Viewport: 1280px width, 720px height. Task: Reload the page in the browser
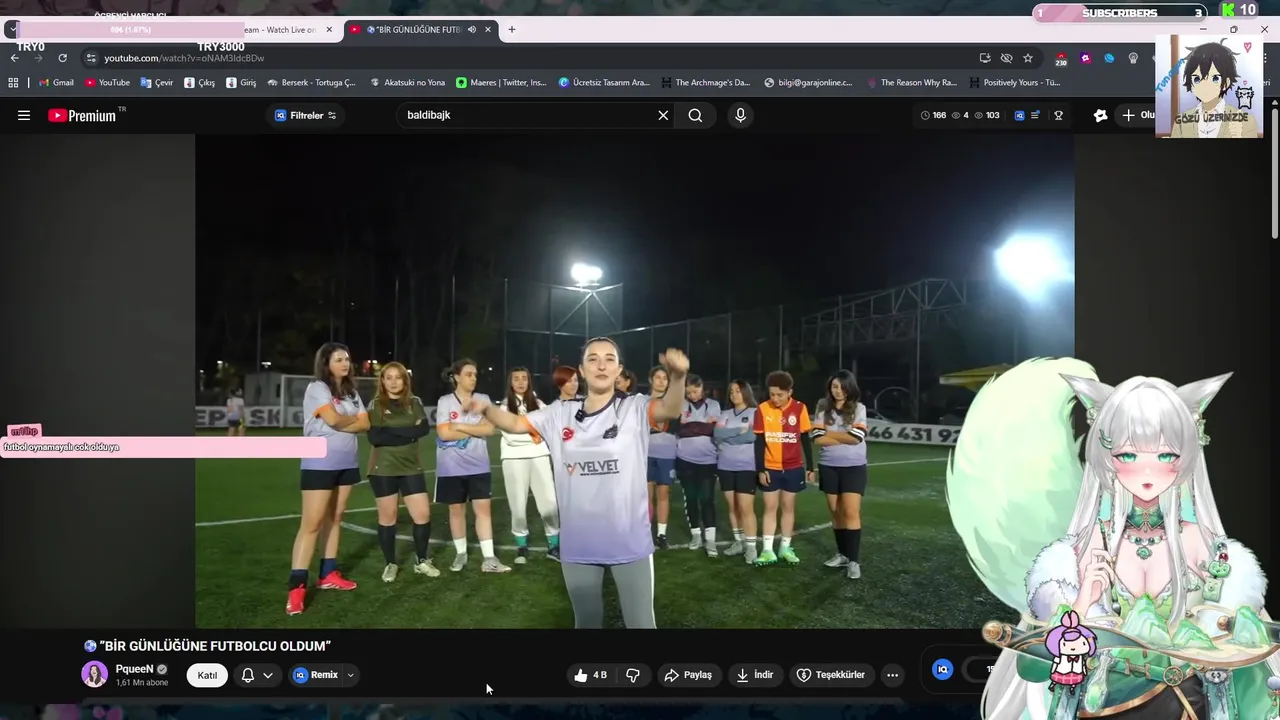tap(62, 58)
